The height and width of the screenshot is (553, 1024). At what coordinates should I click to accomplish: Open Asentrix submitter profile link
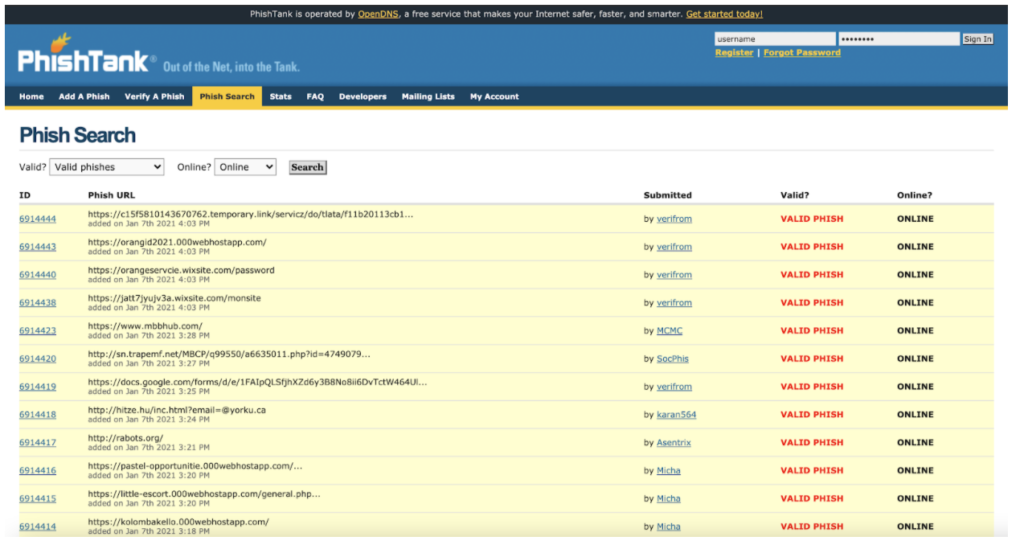673,443
